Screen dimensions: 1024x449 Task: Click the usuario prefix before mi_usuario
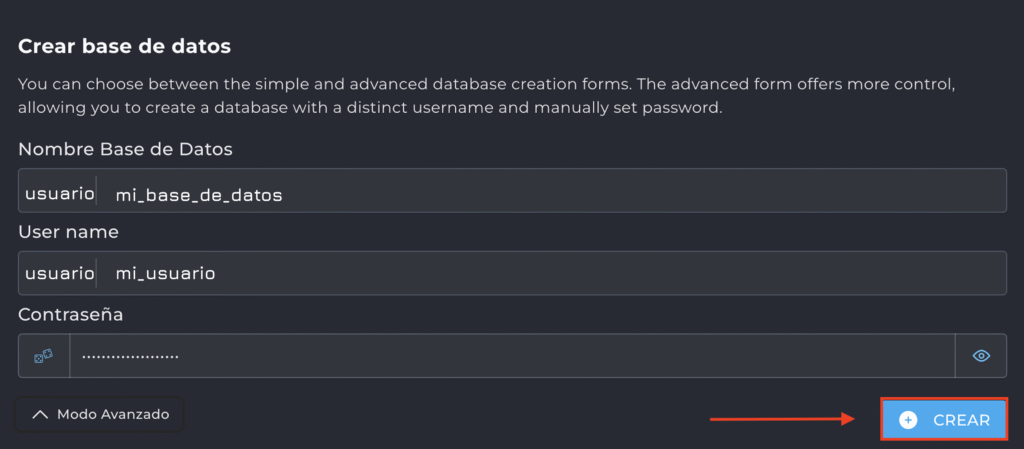coord(59,272)
